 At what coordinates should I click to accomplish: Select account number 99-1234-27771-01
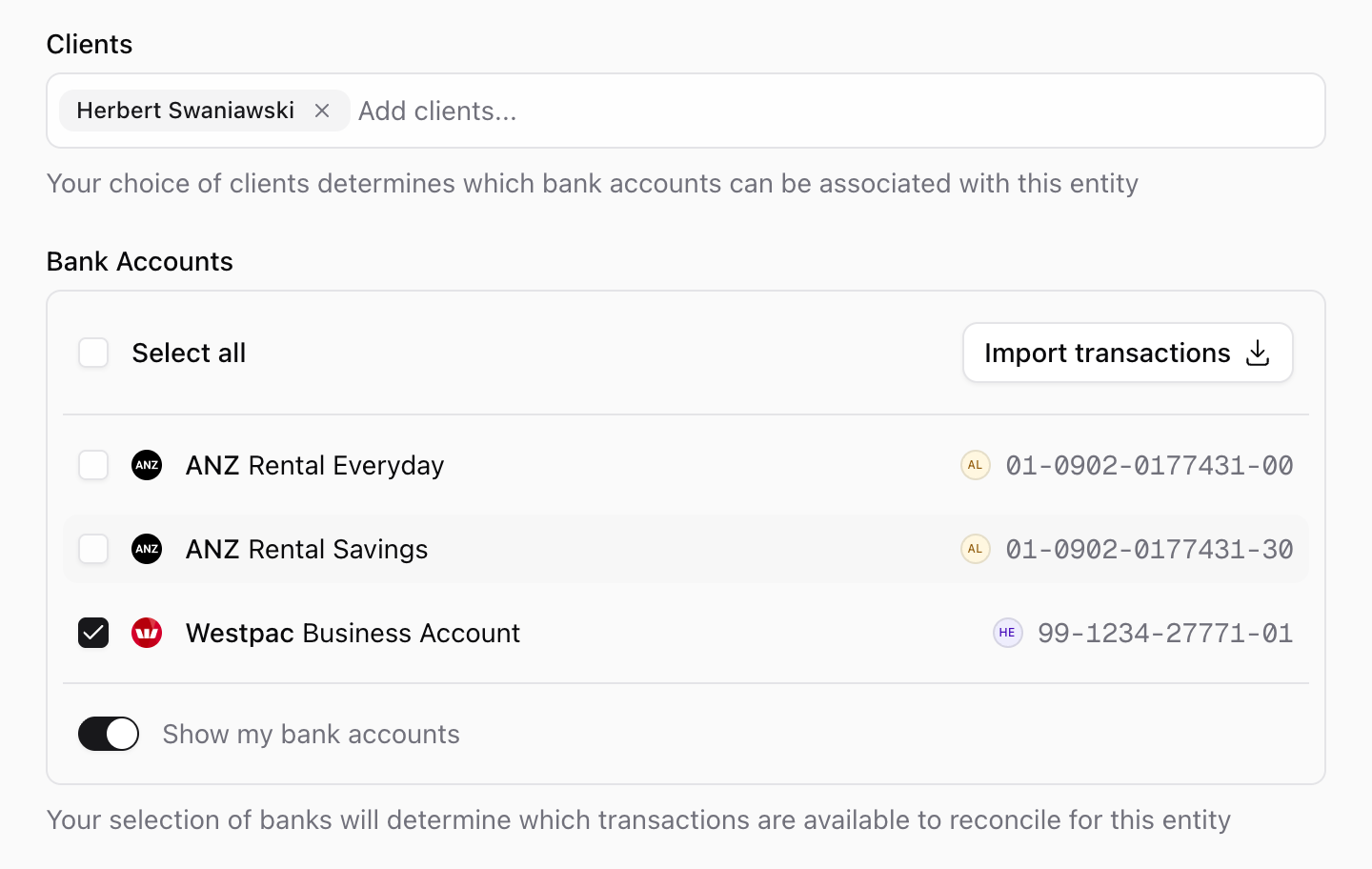pyautogui.click(x=1165, y=633)
